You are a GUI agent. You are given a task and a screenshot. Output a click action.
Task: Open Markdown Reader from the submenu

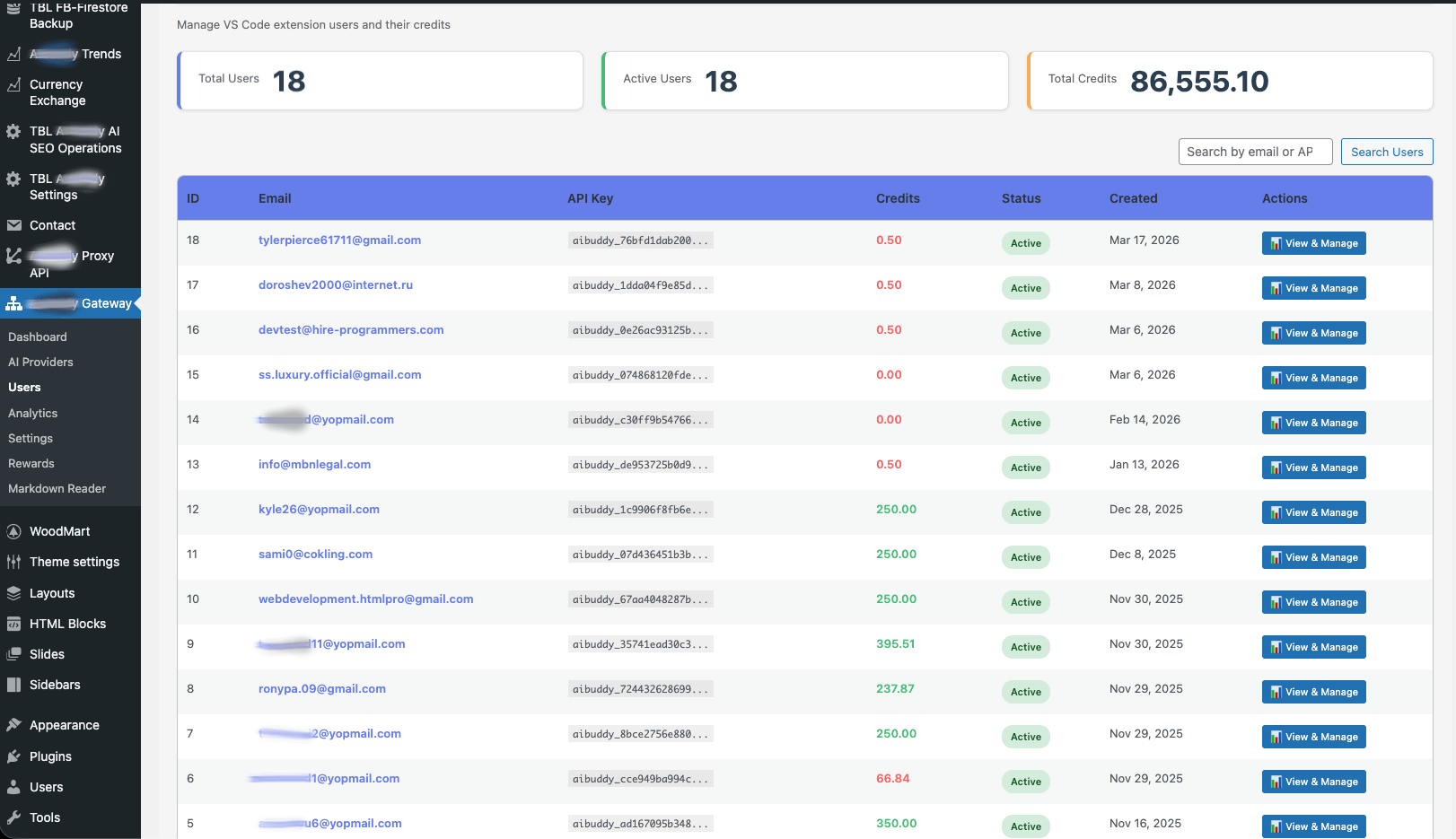pyautogui.click(x=57, y=488)
